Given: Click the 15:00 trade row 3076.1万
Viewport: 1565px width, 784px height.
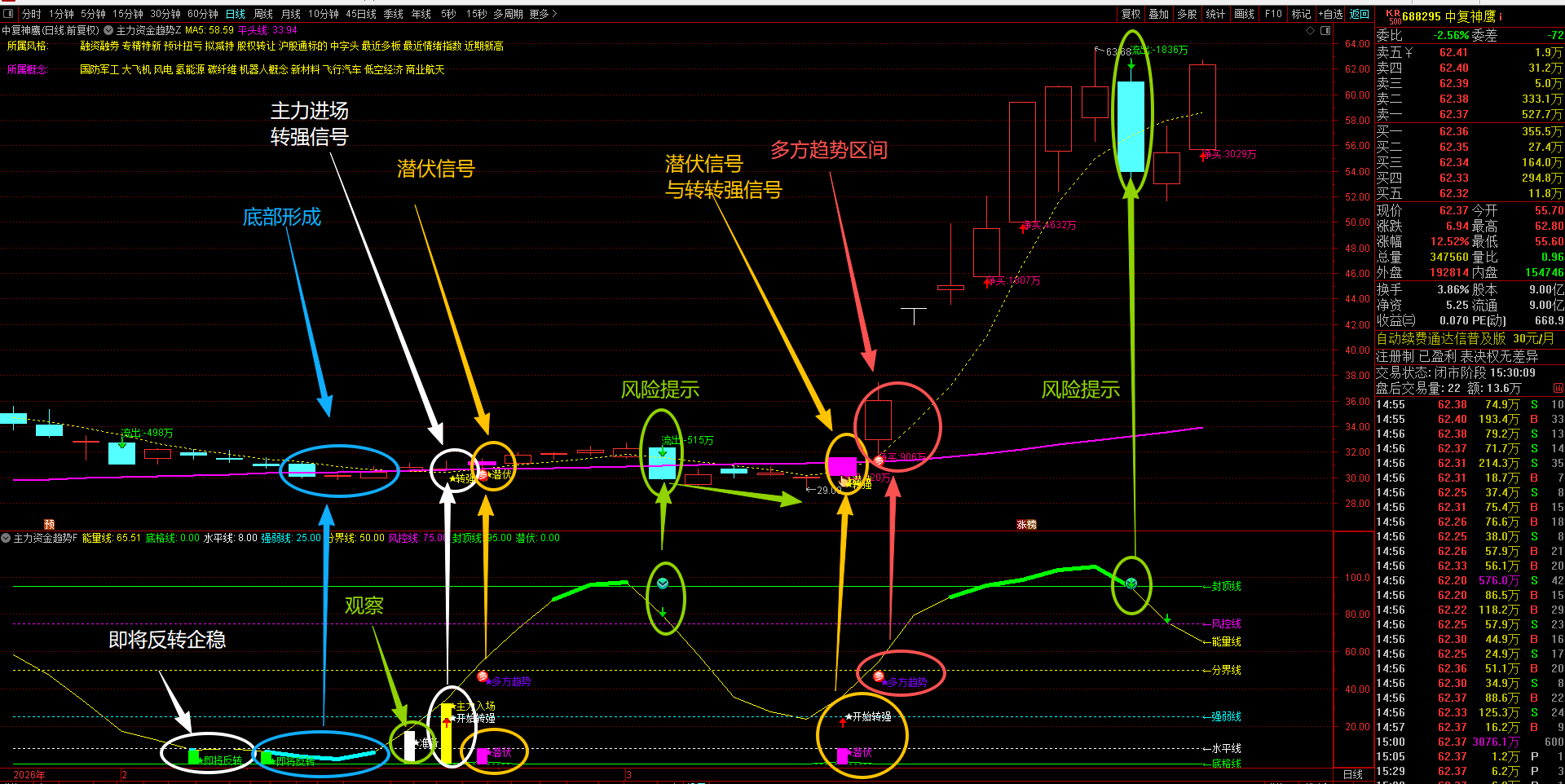Looking at the screenshot, I should click(x=1470, y=742).
